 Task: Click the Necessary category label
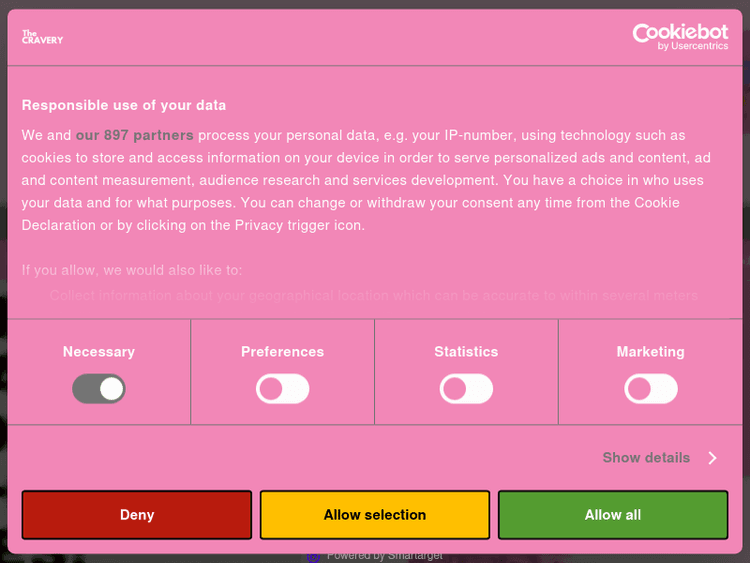tap(98, 352)
